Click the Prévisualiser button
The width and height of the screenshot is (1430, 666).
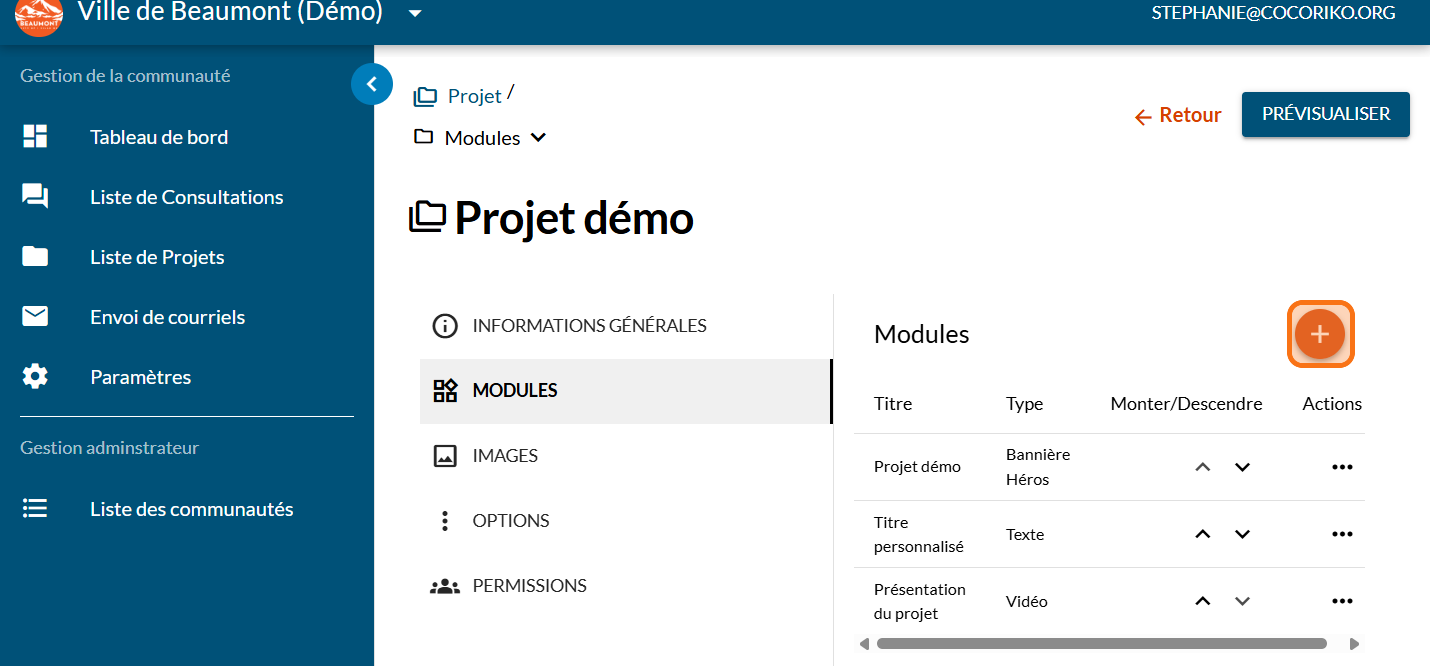(x=1325, y=114)
